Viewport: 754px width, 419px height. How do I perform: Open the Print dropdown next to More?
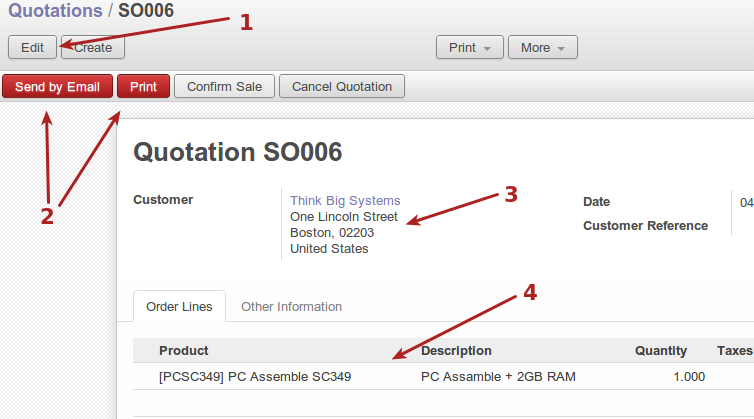(x=469, y=47)
